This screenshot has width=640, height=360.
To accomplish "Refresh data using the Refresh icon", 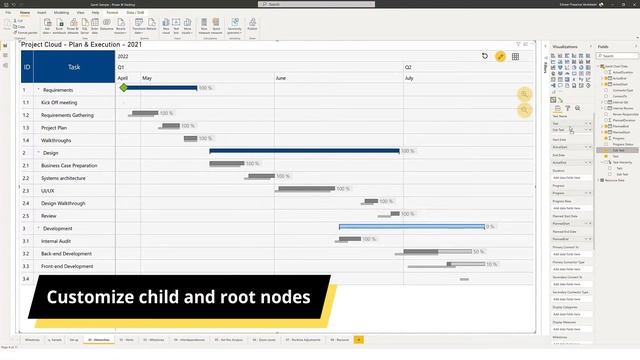I will 151,24.
